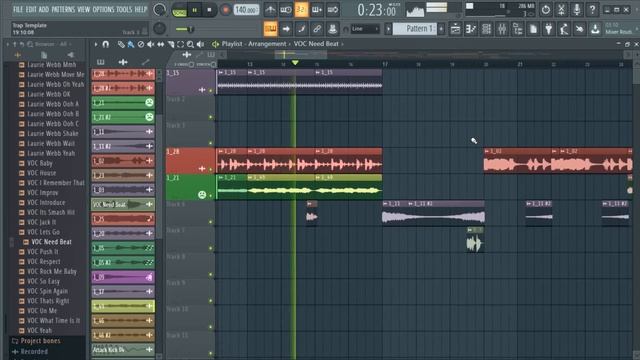Open the Playlist window icon

pyautogui.click(x=455, y=29)
